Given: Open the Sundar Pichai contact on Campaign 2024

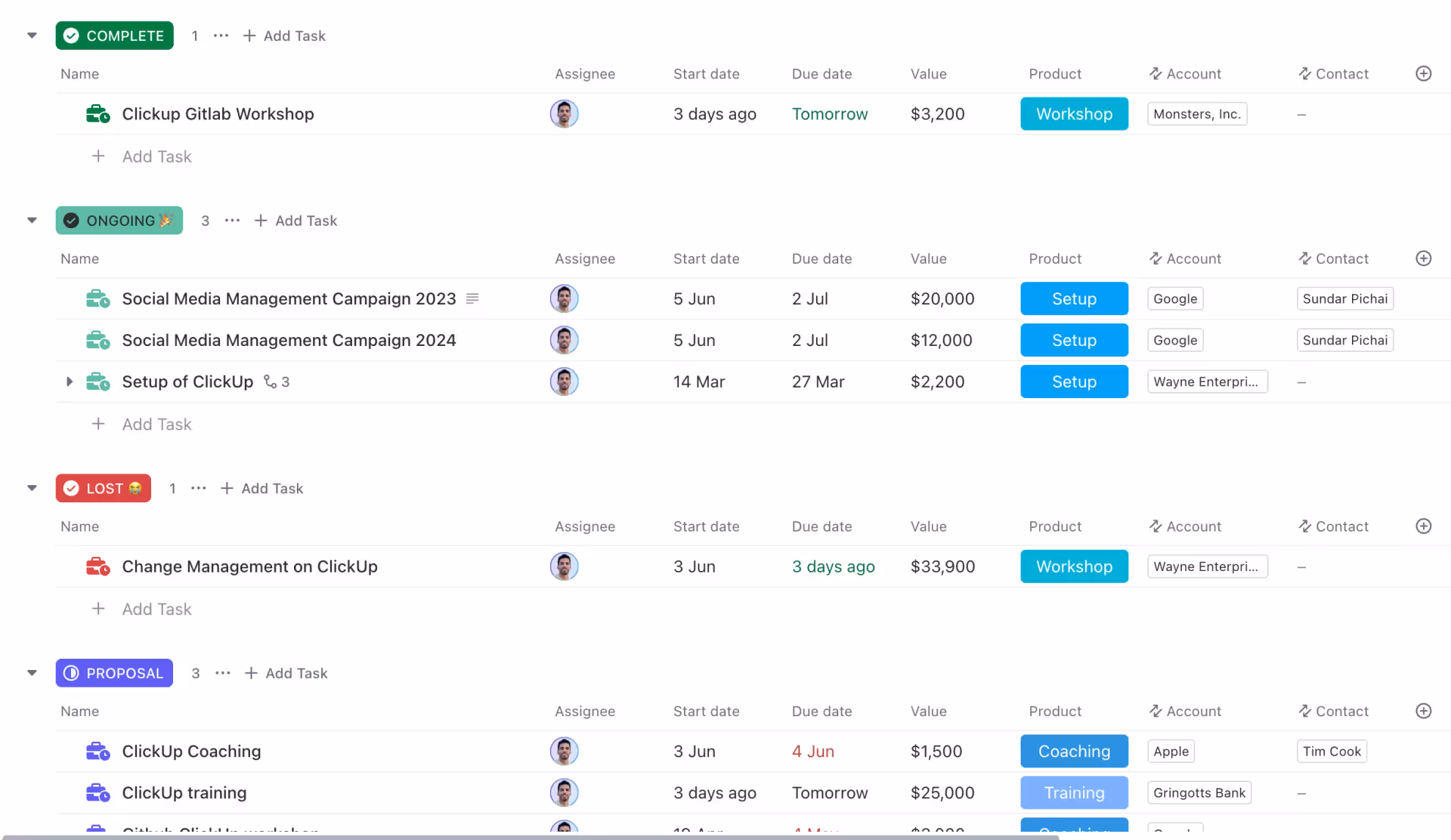Looking at the screenshot, I should [x=1344, y=340].
